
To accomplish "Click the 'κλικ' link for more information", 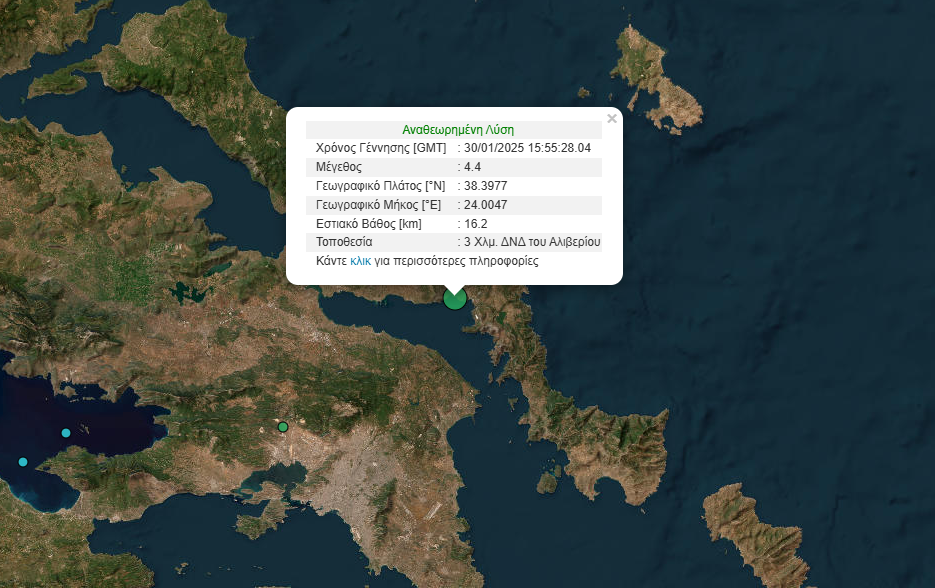I will (360, 261).
